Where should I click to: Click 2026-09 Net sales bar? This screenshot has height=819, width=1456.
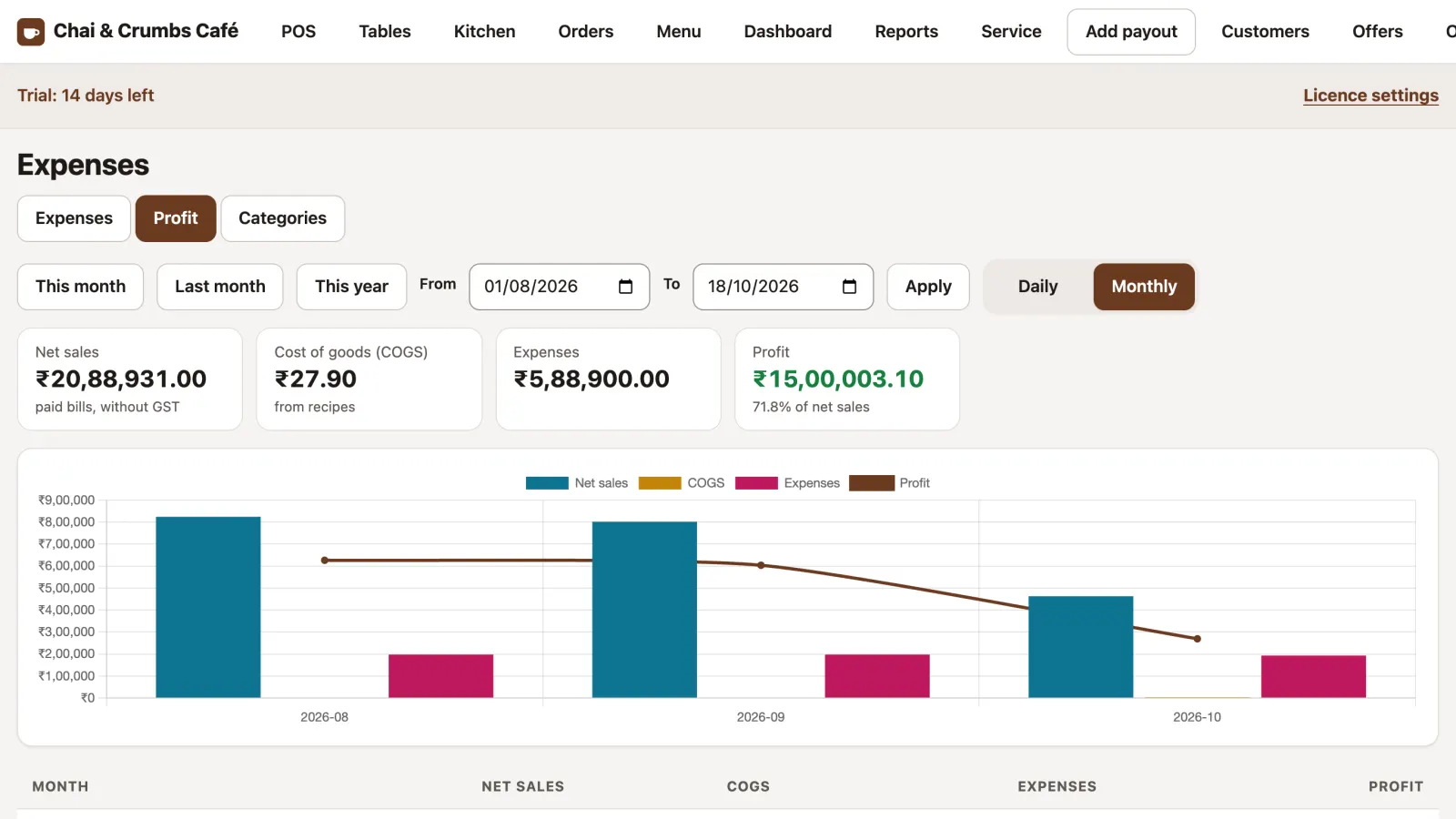pyautogui.click(x=644, y=610)
